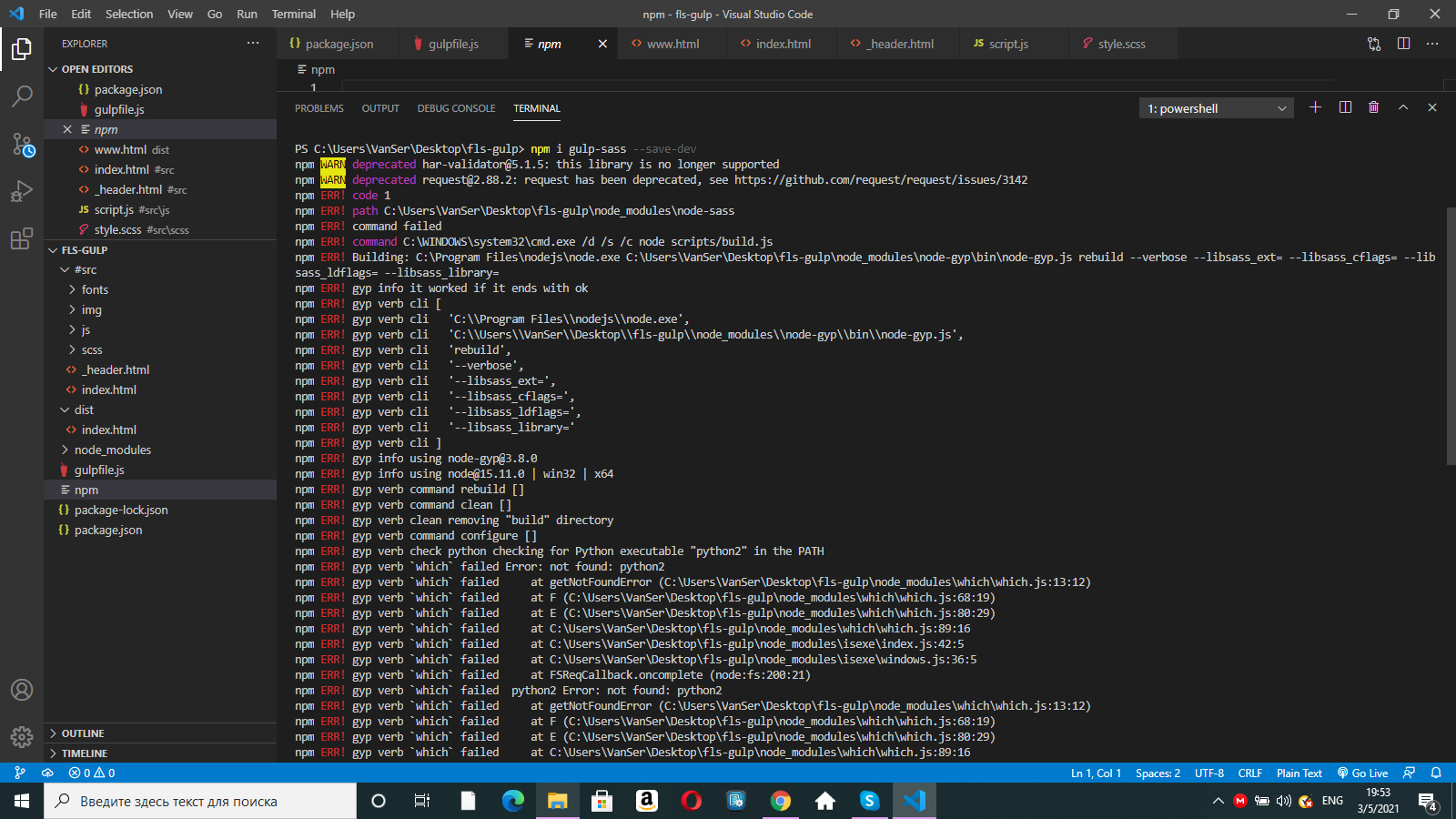Select powershell terminal dropdown
Viewport: 1456px width, 819px height.
click(1217, 108)
